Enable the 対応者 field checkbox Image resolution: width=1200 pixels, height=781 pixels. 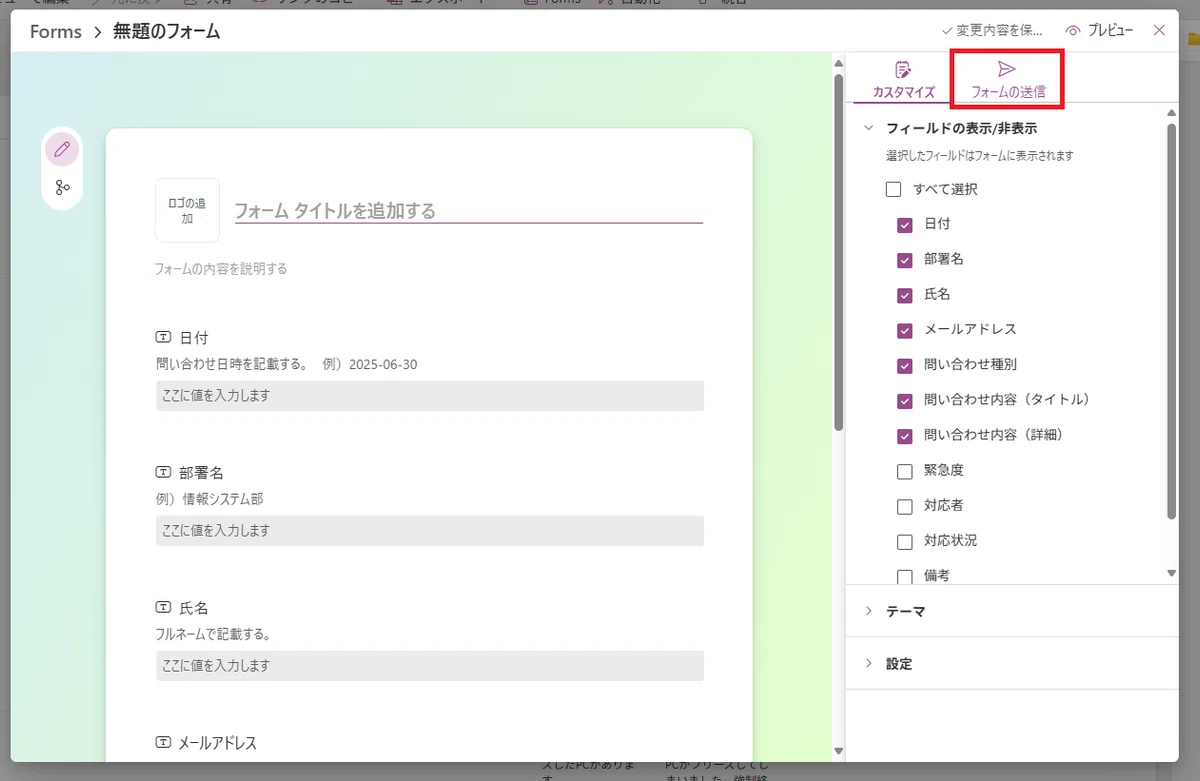click(x=905, y=506)
